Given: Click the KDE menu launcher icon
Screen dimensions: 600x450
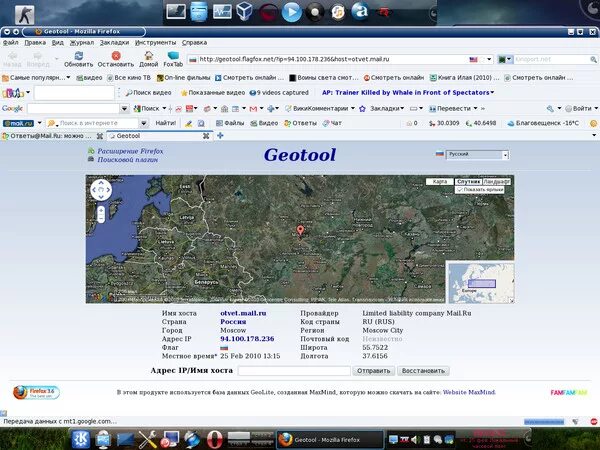Looking at the screenshot, I should click(x=80, y=439).
